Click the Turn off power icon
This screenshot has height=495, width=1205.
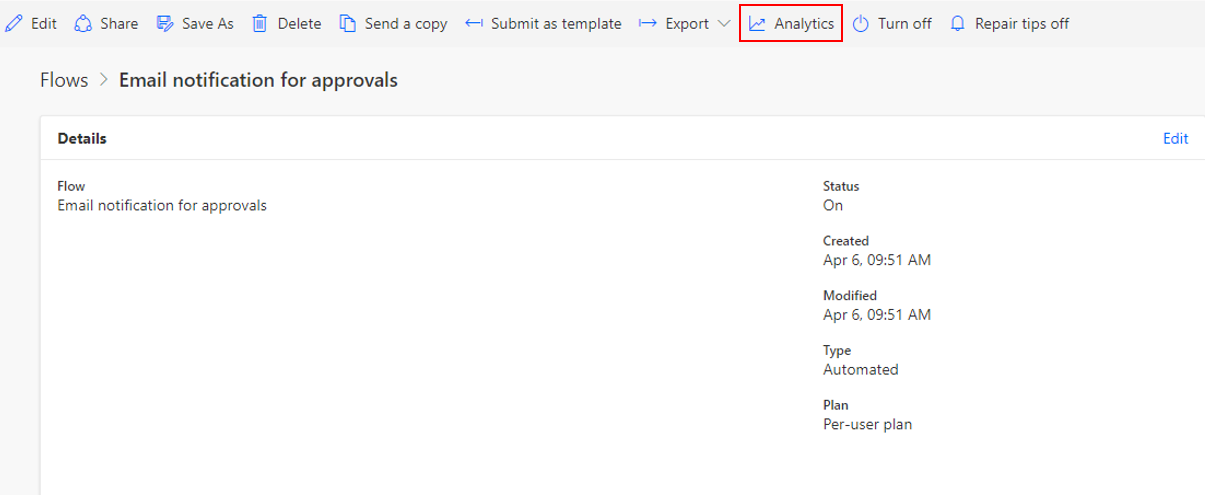(x=861, y=23)
